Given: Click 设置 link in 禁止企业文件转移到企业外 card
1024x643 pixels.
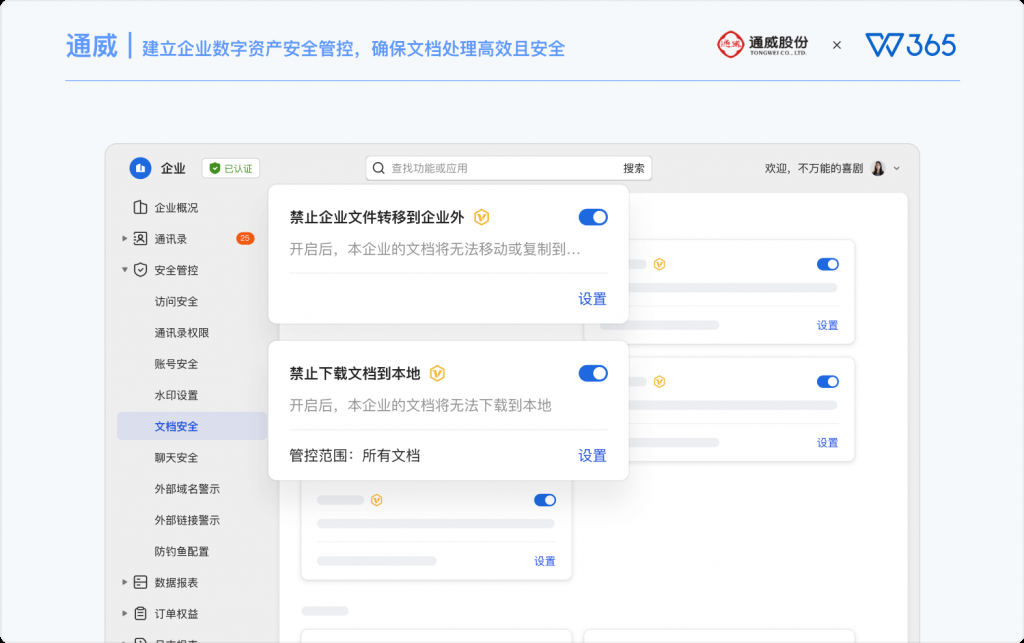Looking at the screenshot, I should click(592, 299).
